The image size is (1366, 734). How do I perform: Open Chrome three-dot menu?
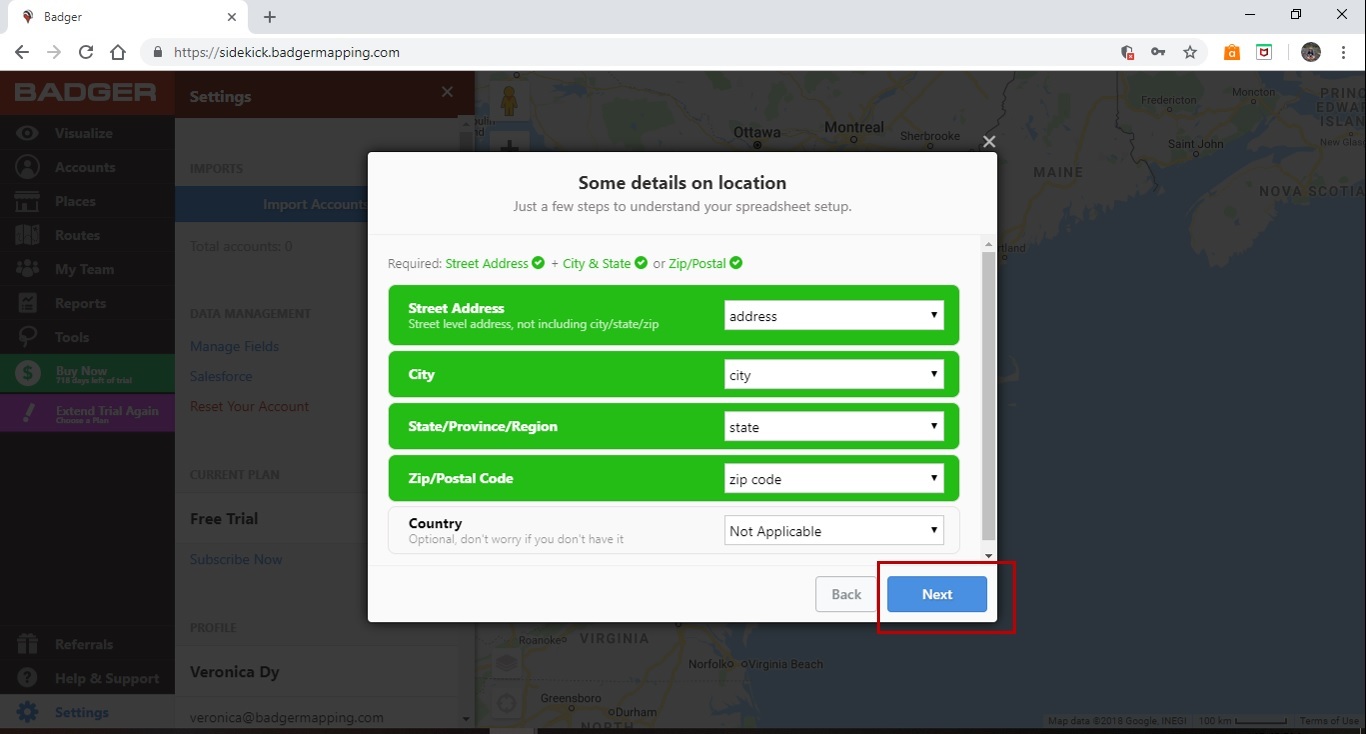(1344, 52)
